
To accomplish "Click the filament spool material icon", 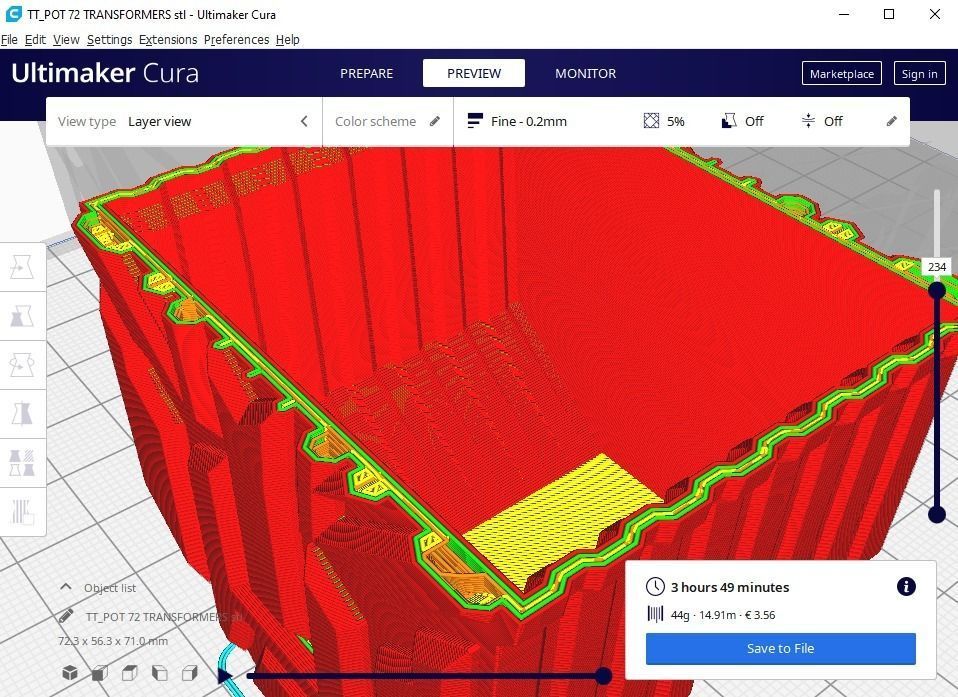I will (x=655, y=614).
